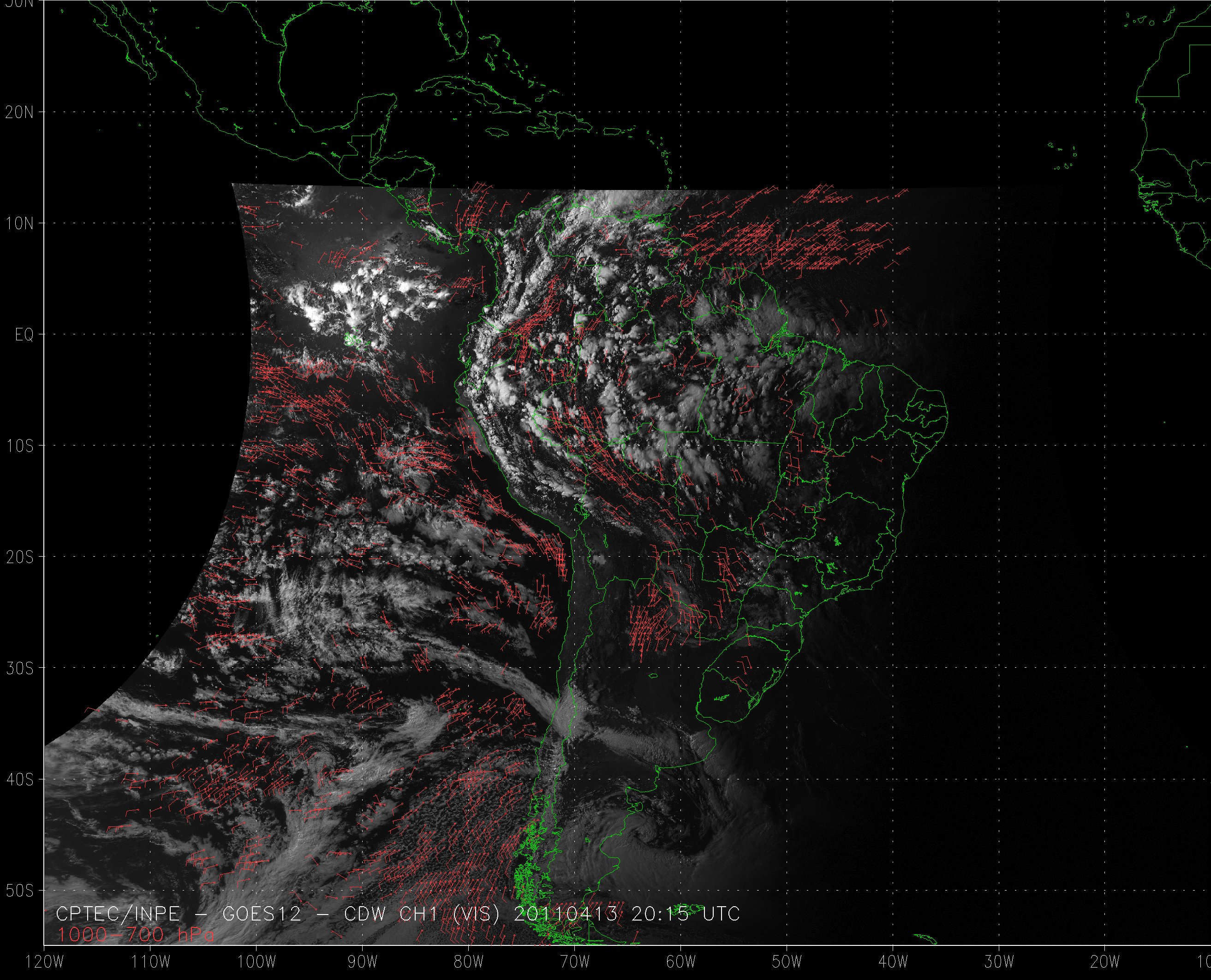Click the 90W longitude label
This screenshot has height=980, width=1211.
[x=363, y=962]
